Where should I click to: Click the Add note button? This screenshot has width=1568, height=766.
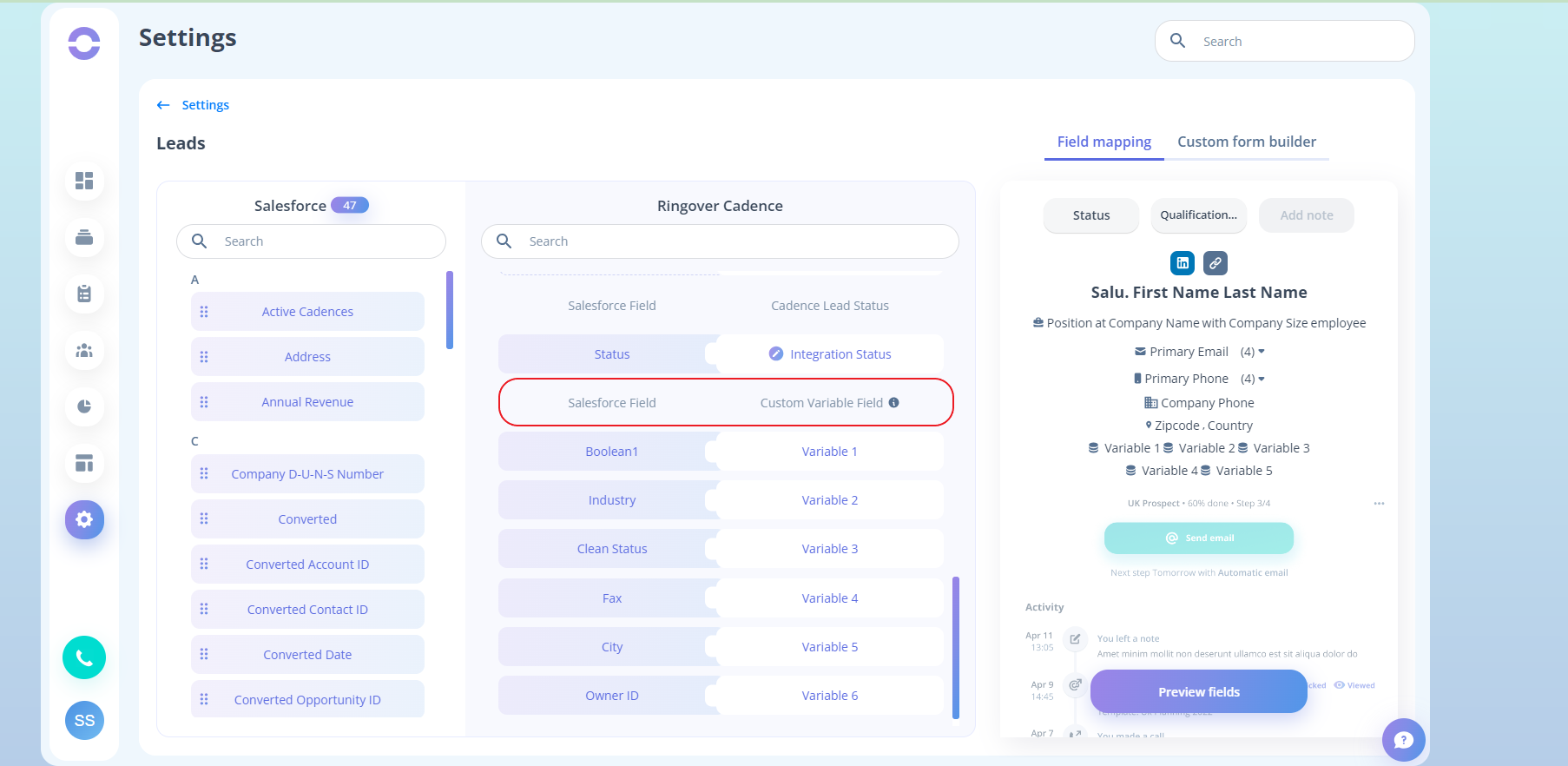(x=1307, y=215)
